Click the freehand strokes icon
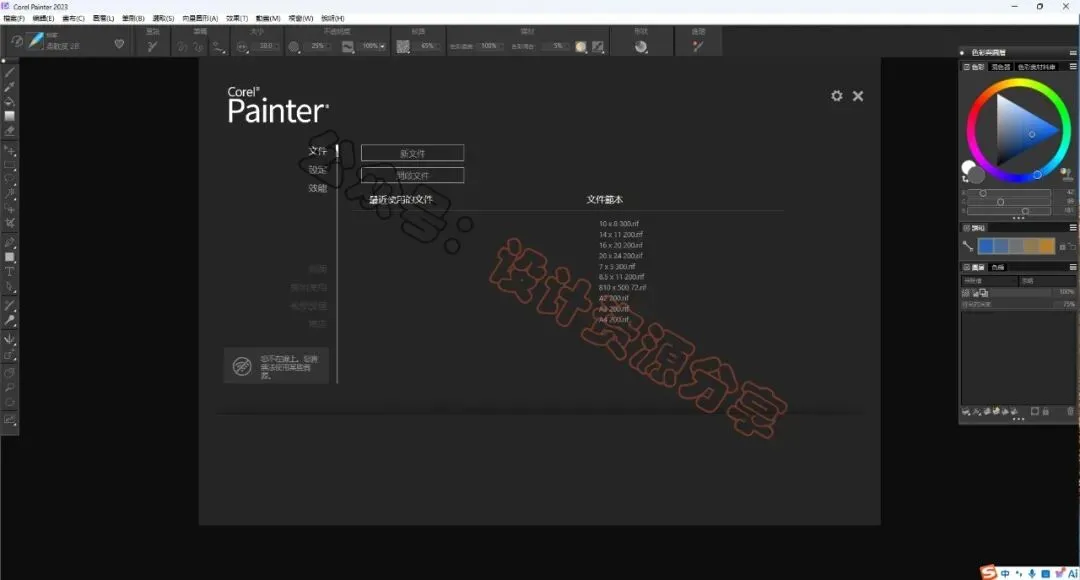 [x=182, y=47]
